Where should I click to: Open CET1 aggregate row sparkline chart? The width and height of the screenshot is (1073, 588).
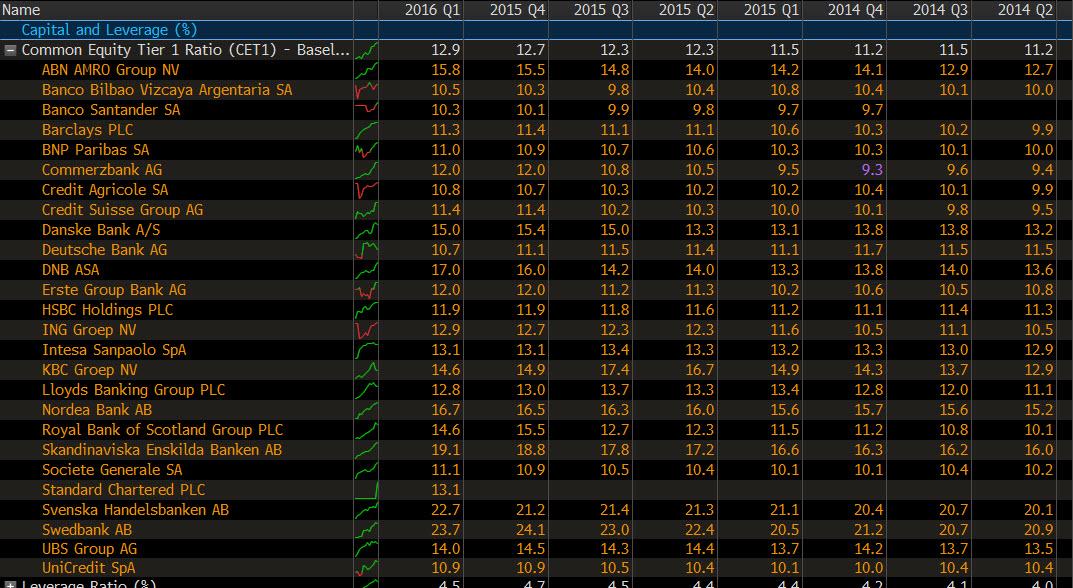pyautogui.click(x=366, y=50)
